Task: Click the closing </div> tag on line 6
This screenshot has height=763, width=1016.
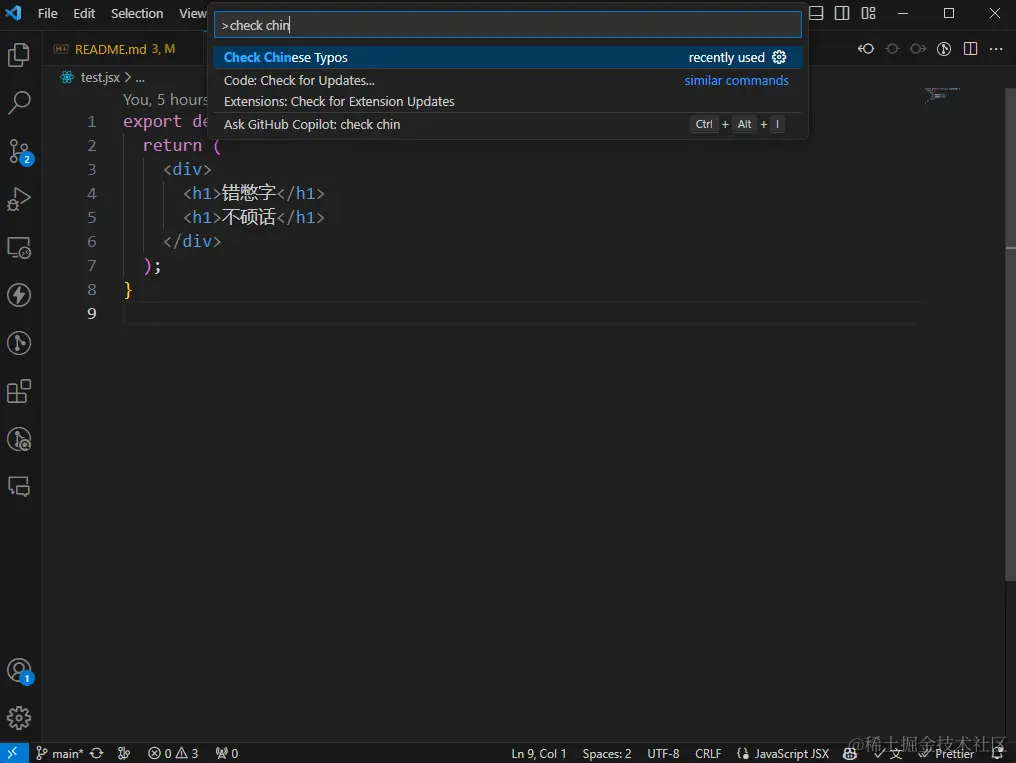Action: 192,241
